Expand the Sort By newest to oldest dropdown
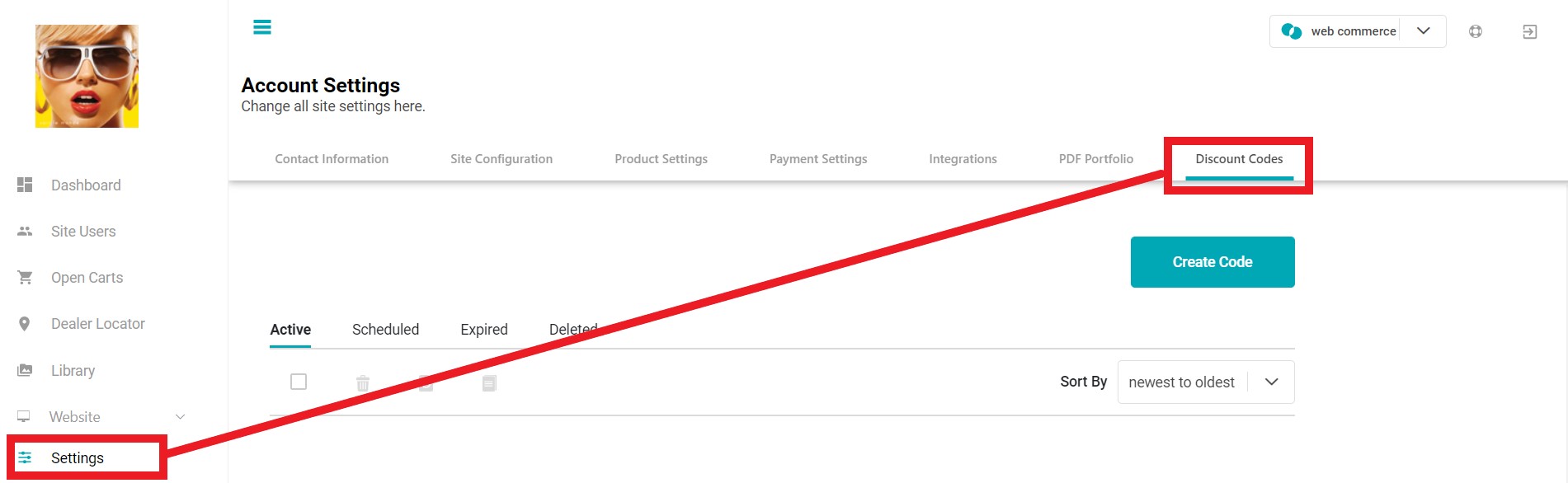Image resolution: width=1568 pixels, height=483 pixels. click(1206, 382)
